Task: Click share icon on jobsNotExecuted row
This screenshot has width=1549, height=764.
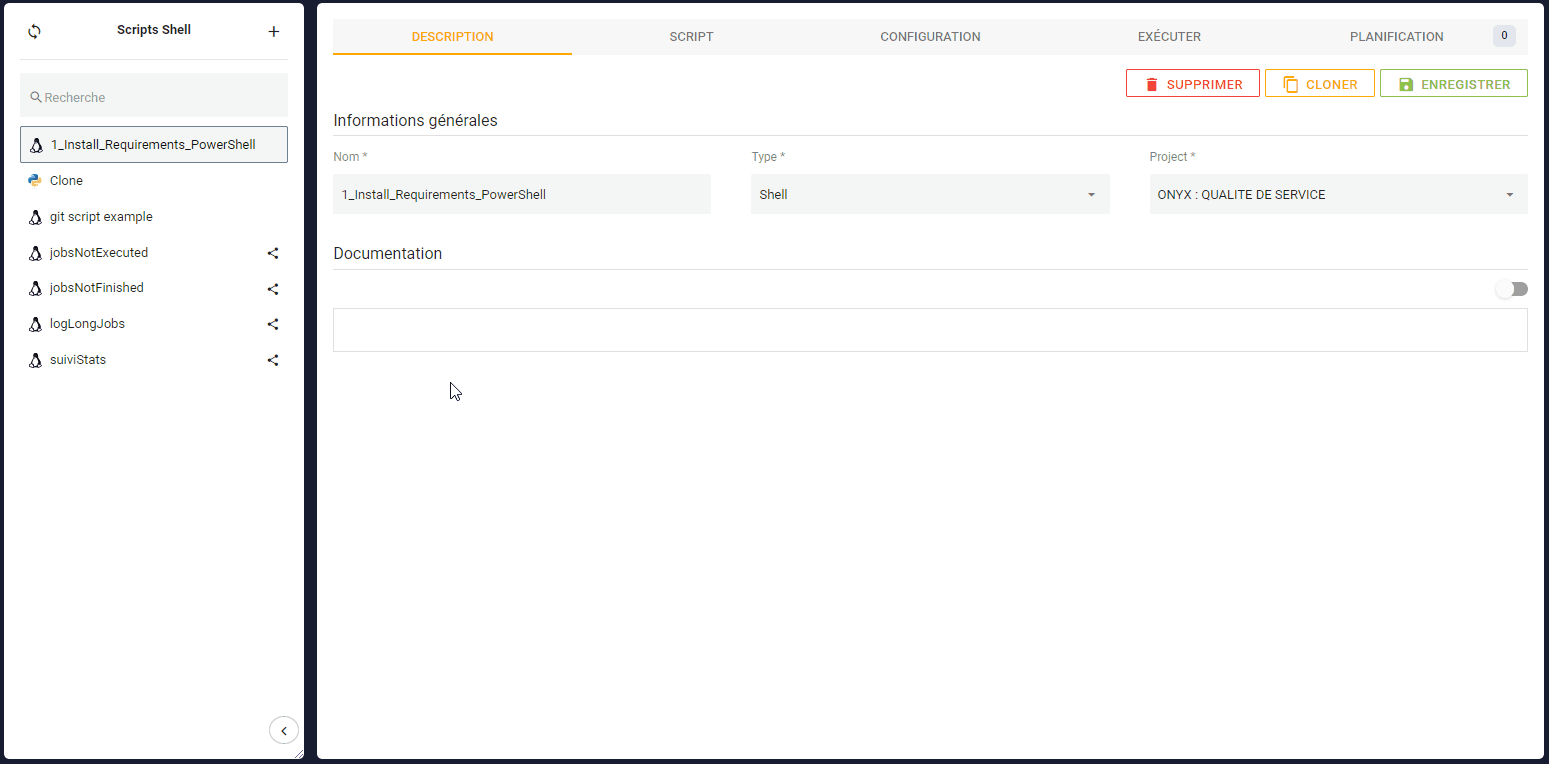Action: [x=273, y=253]
